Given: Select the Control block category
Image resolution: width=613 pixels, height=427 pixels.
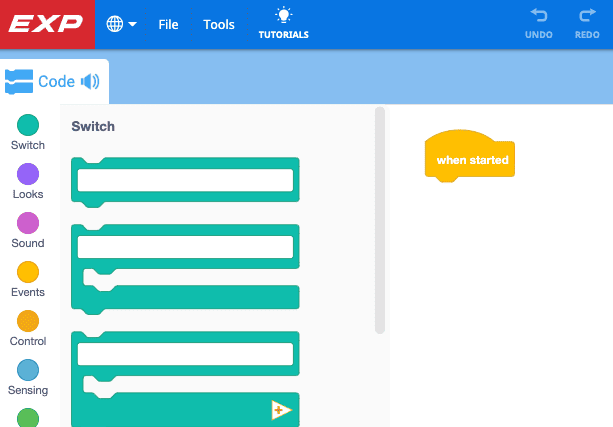Looking at the screenshot, I should 28,327.
